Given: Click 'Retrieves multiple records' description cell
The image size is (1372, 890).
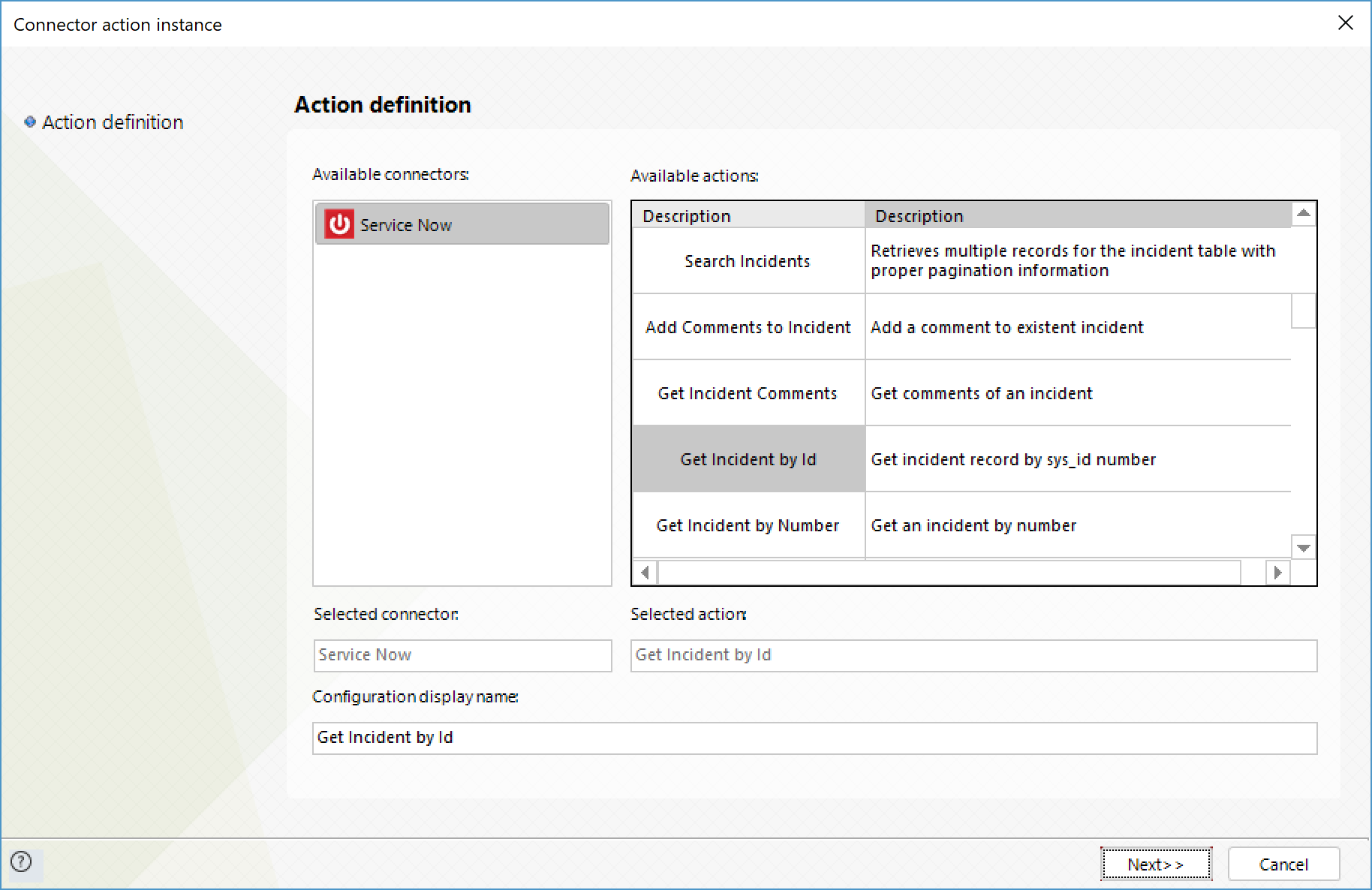Looking at the screenshot, I should coord(1078,260).
